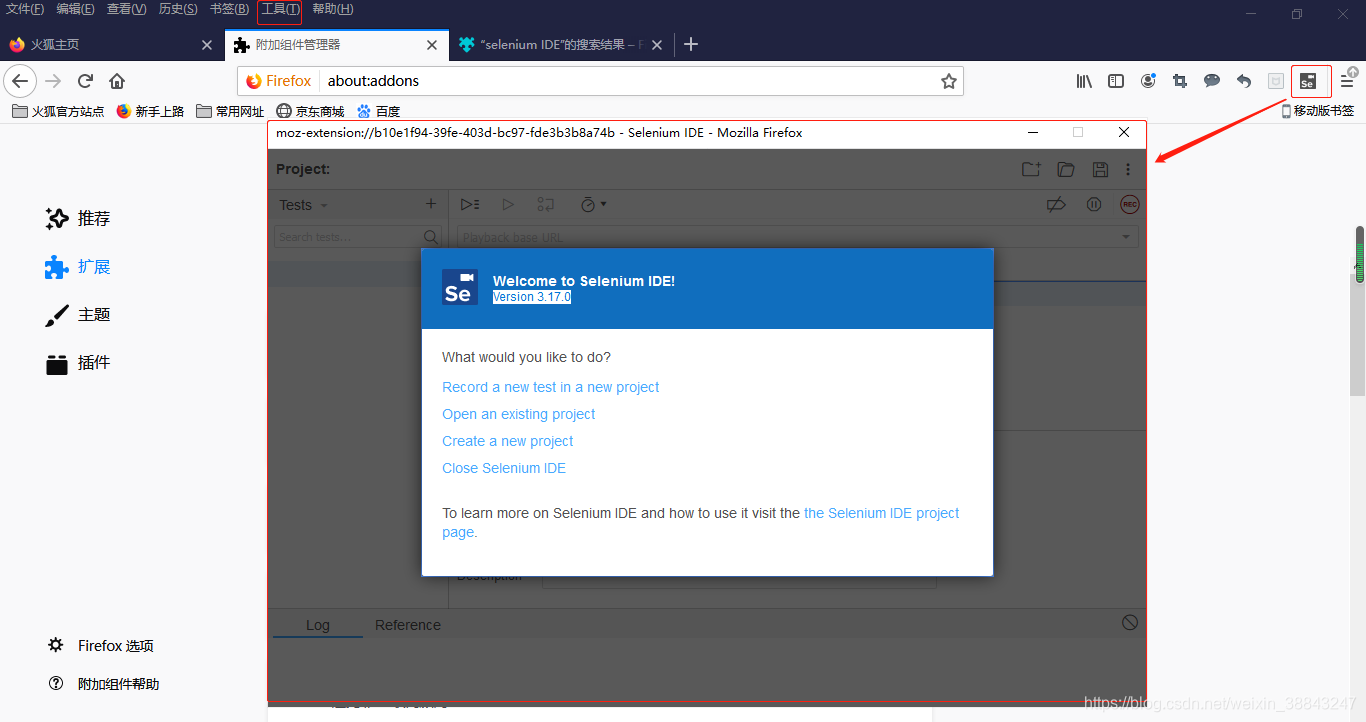Viewport: 1366px width, 722px height.
Task: Open test execution speed dropdown
Action: click(x=594, y=204)
